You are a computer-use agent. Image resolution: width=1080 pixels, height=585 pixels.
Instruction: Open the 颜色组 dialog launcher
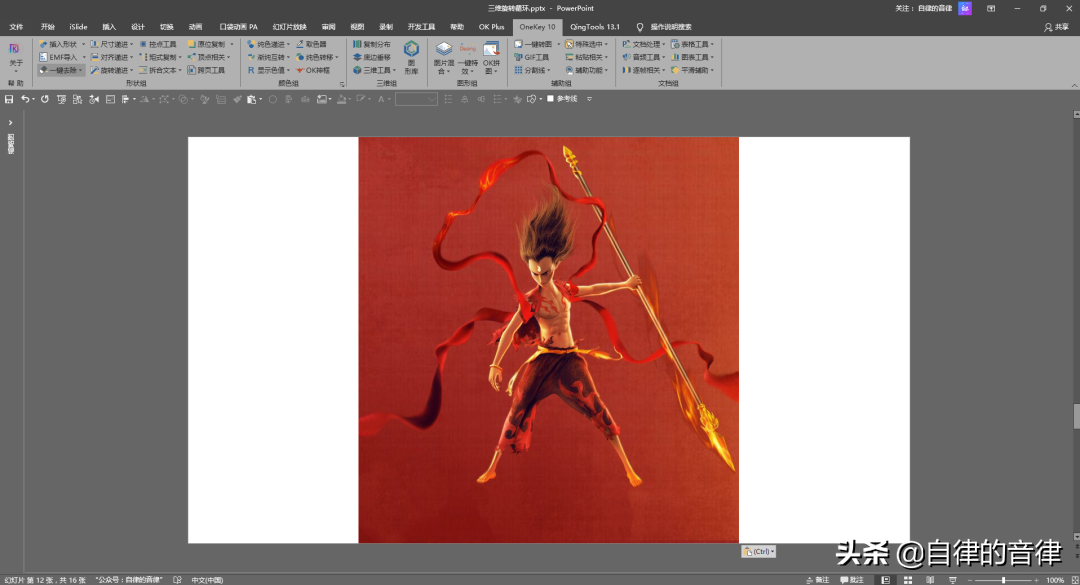342,84
